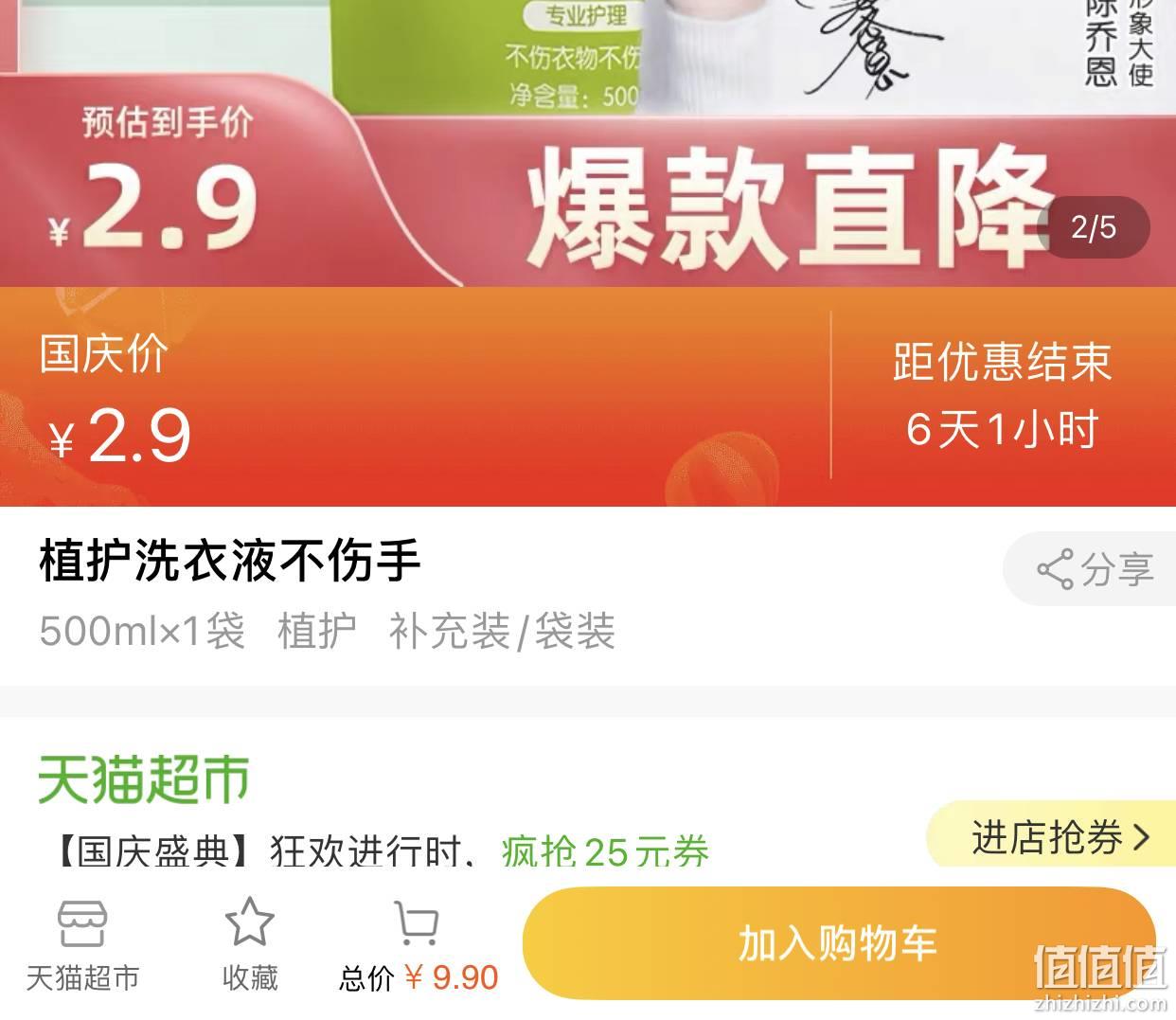The image size is (1176, 1020).
Task: Click the 爆款直降 promotion banner
Action: pyautogui.click(x=790, y=208)
